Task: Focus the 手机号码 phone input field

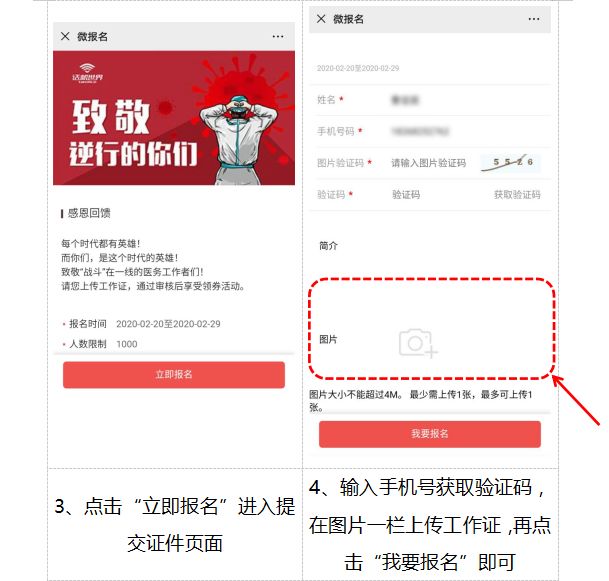Action: (465, 132)
